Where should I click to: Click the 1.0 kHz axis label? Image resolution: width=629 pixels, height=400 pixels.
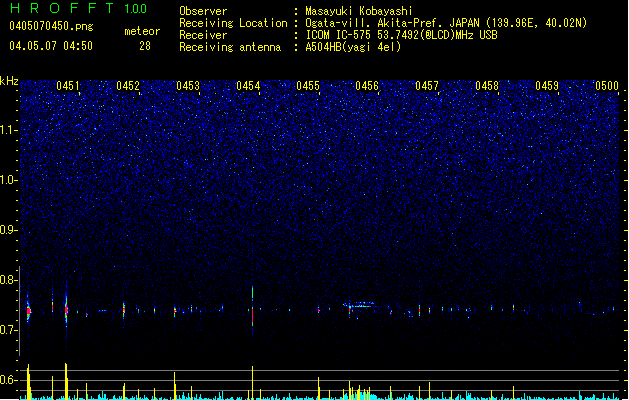[x=8, y=180]
